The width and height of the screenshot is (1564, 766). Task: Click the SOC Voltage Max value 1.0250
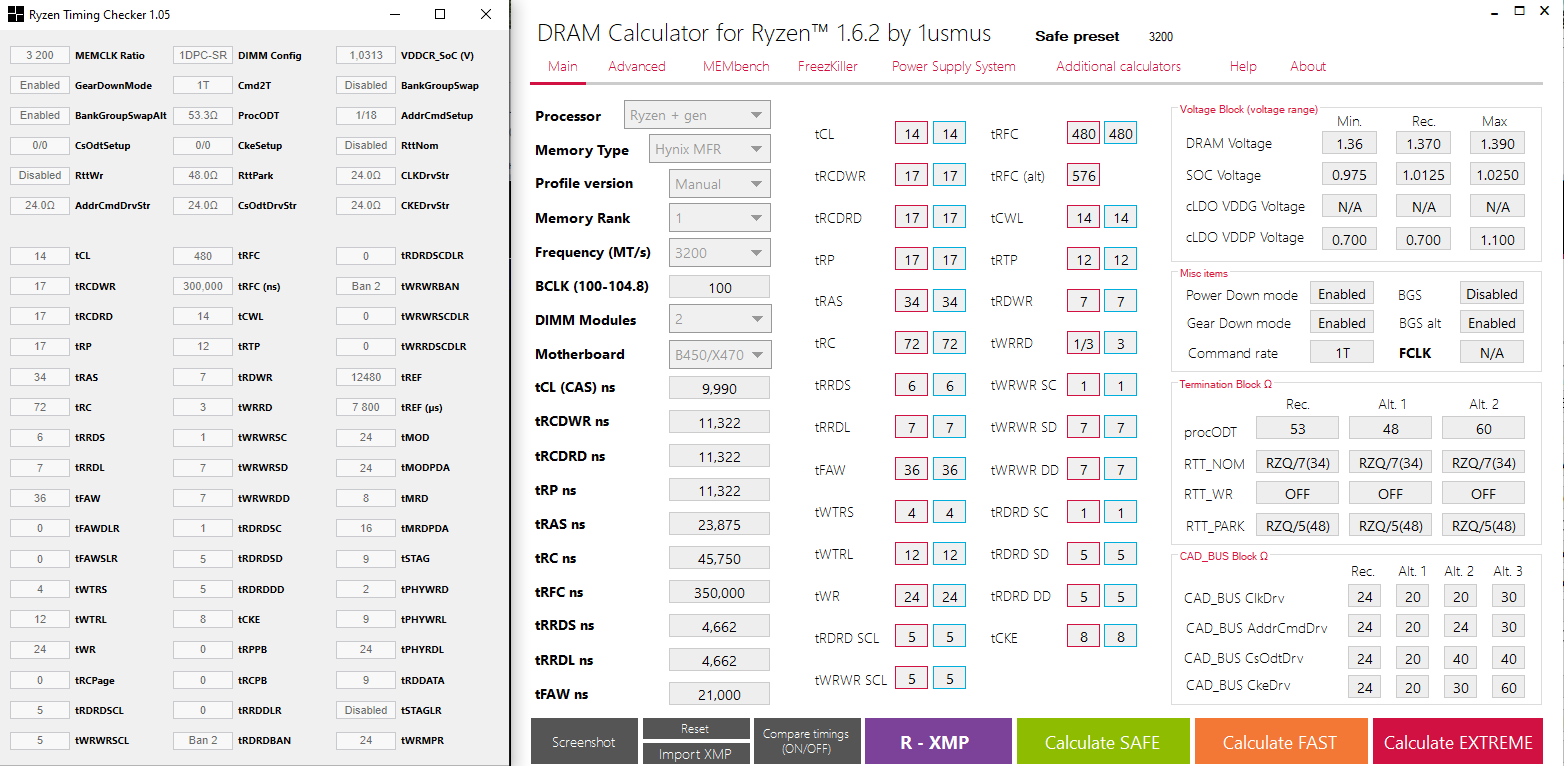pyautogui.click(x=1497, y=174)
